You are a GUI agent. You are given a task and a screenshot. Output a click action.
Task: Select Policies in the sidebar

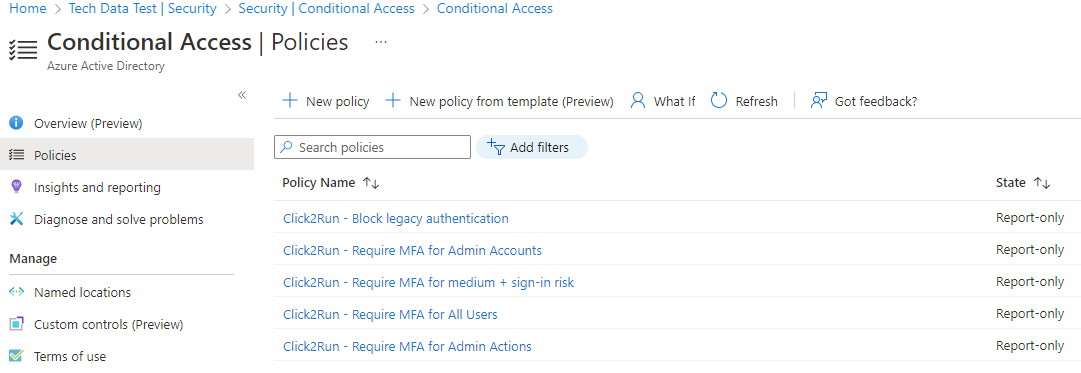tap(127, 155)
